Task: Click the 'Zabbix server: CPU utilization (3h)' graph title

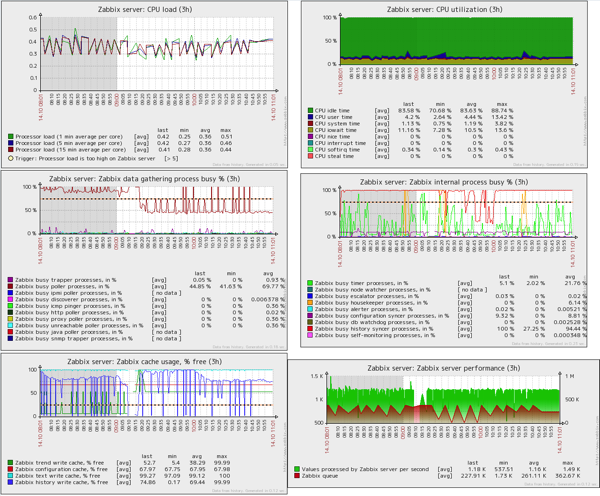Action: point(444,9)
